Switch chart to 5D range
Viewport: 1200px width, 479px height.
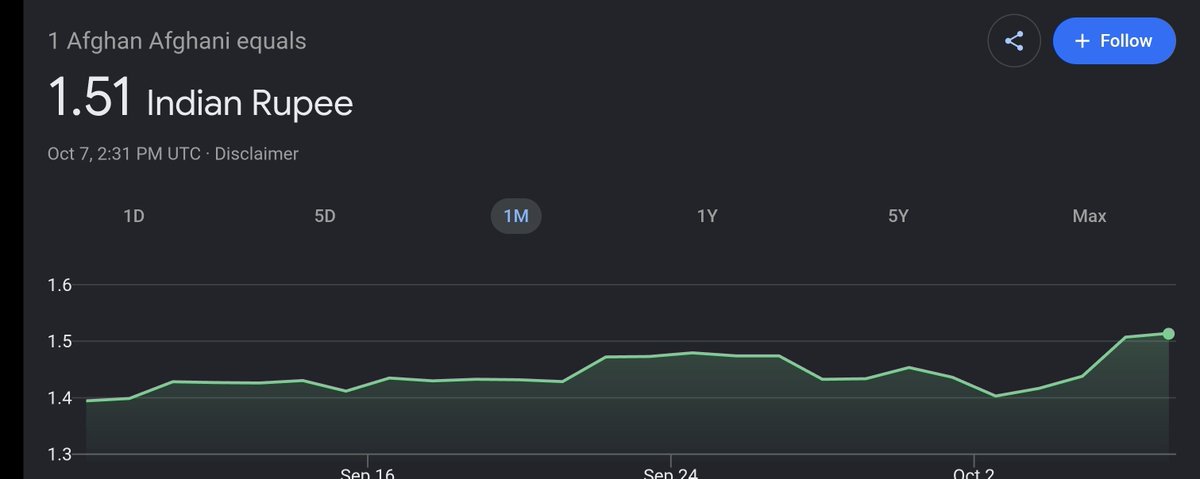click(x=325, y=216)
